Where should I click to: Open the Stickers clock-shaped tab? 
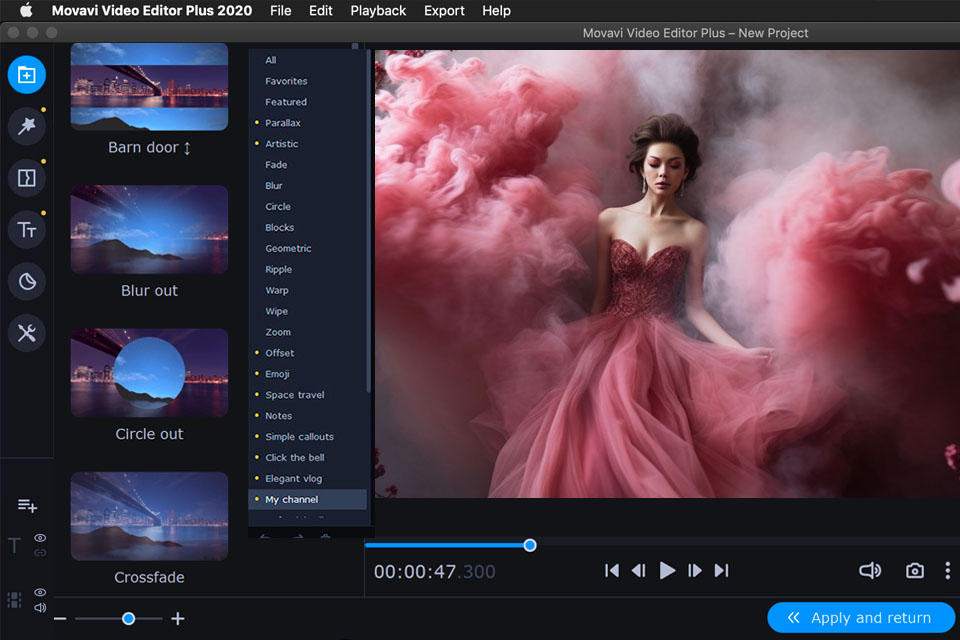click(x=26, y=282)
